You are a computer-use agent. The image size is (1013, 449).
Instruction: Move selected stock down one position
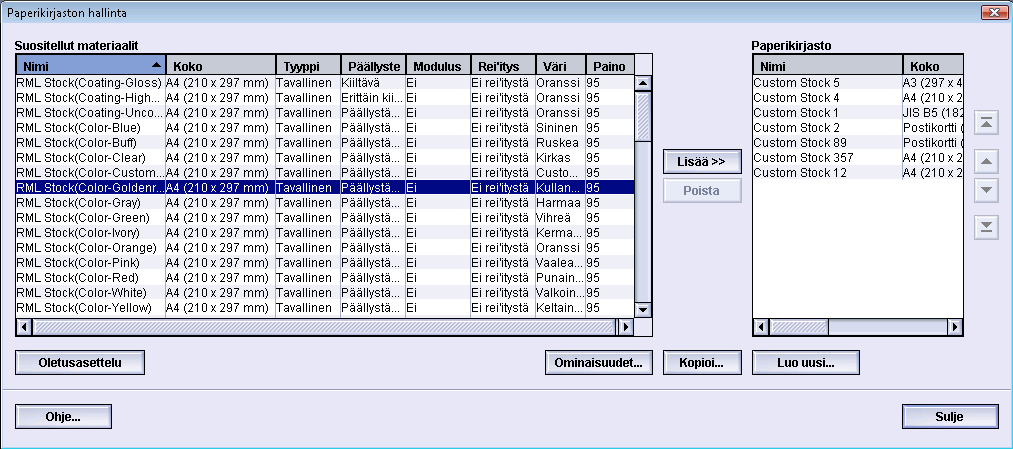click(986, 190)
